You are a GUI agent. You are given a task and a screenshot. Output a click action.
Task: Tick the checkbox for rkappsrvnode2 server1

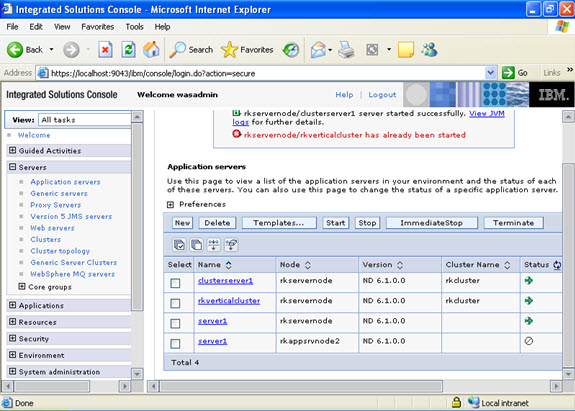pyautogui.click(x=175, y=344)
